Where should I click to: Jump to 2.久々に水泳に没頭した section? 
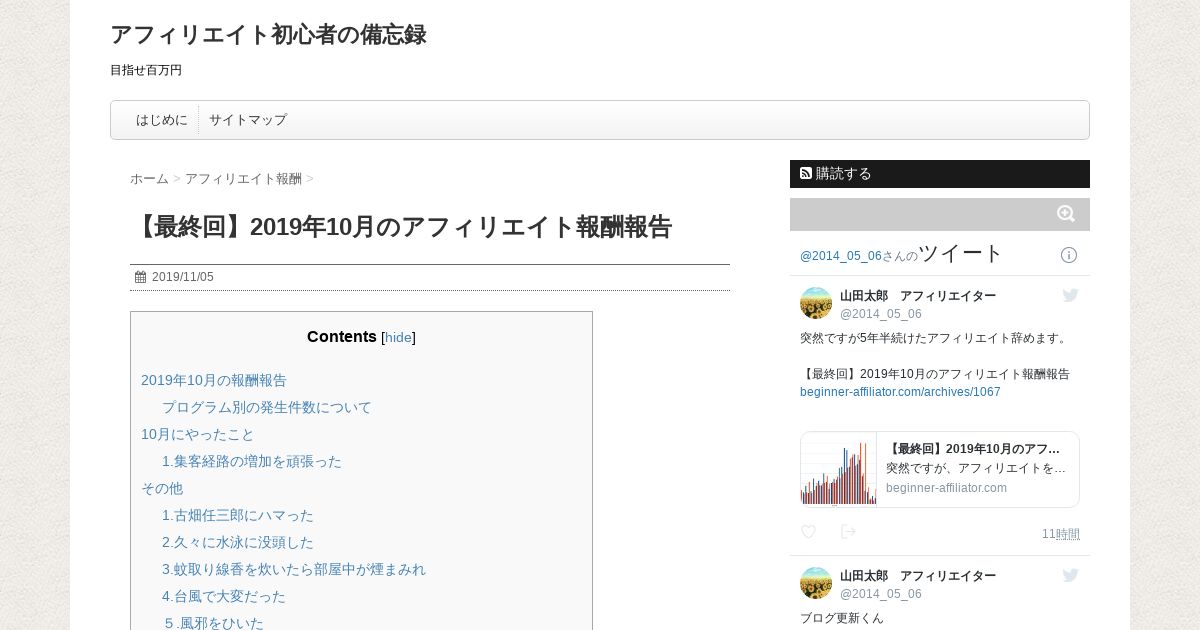point(238,543)
